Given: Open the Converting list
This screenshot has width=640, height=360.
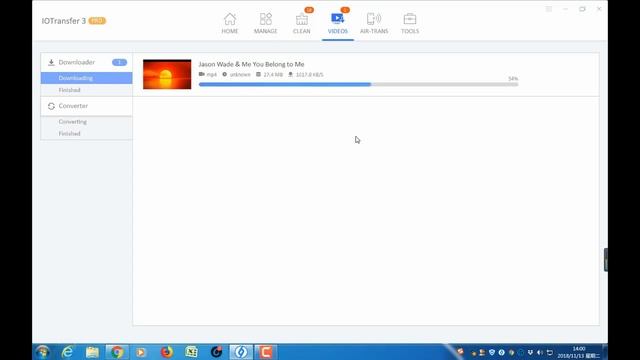Looking at the screenshot, I should (x=73, y=122).
